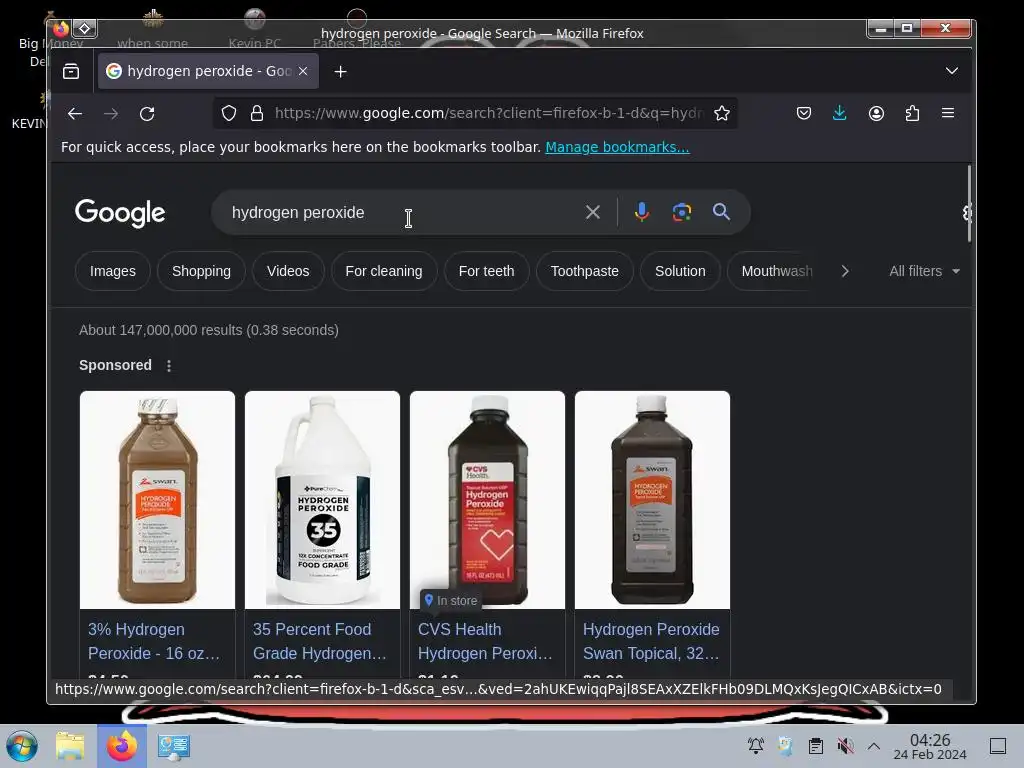
Task: Open the window menu diamond icon in titlebar
Action: 85,29
